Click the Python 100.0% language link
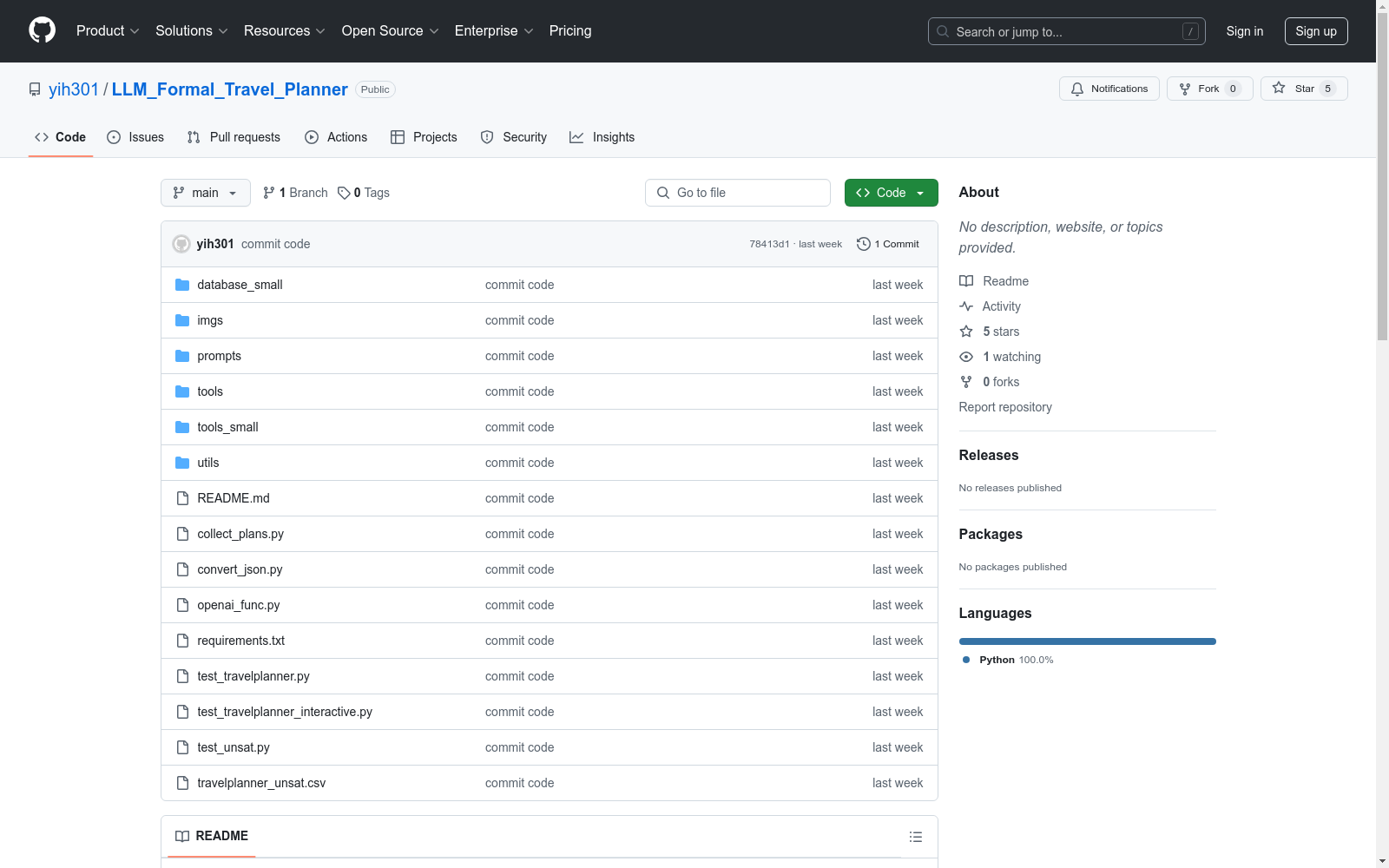The image size is (1389, 868). click(x=1008, y=660)
